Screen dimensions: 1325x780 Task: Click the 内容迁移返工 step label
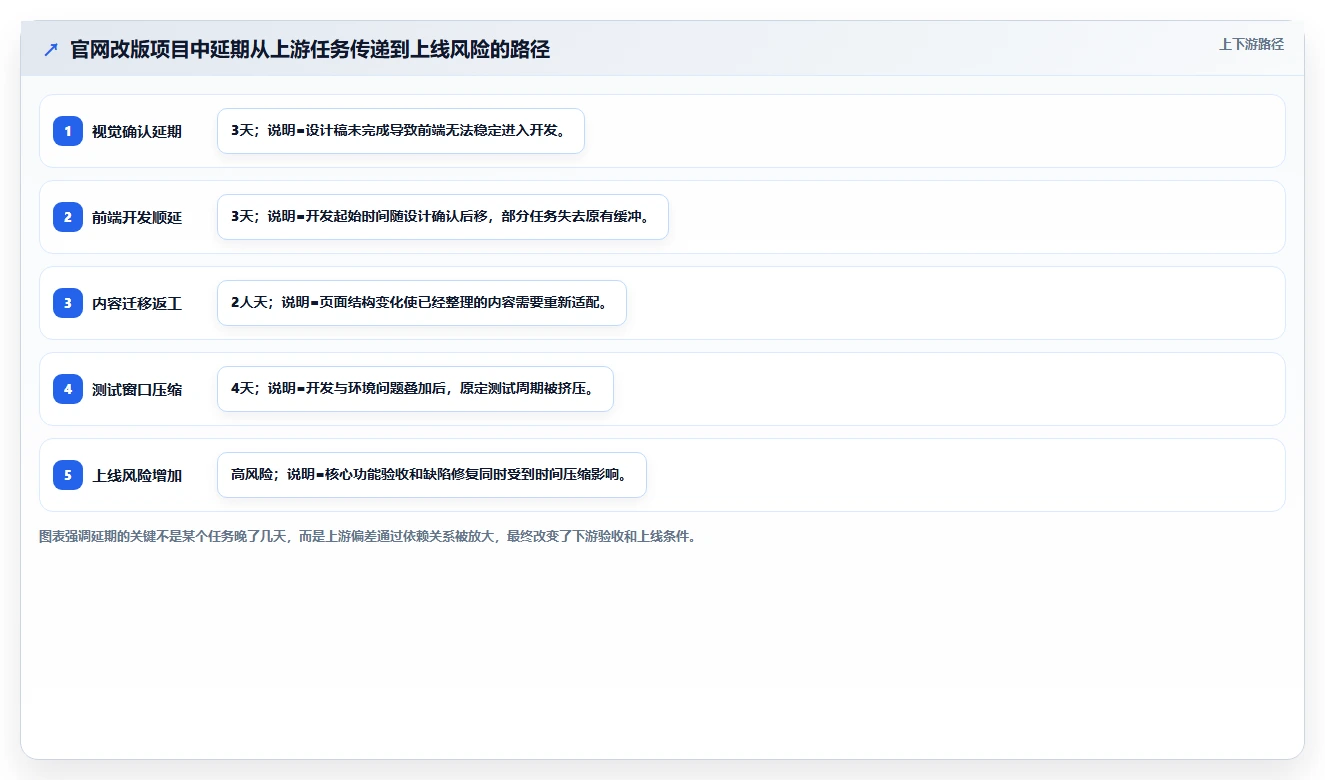137,303
